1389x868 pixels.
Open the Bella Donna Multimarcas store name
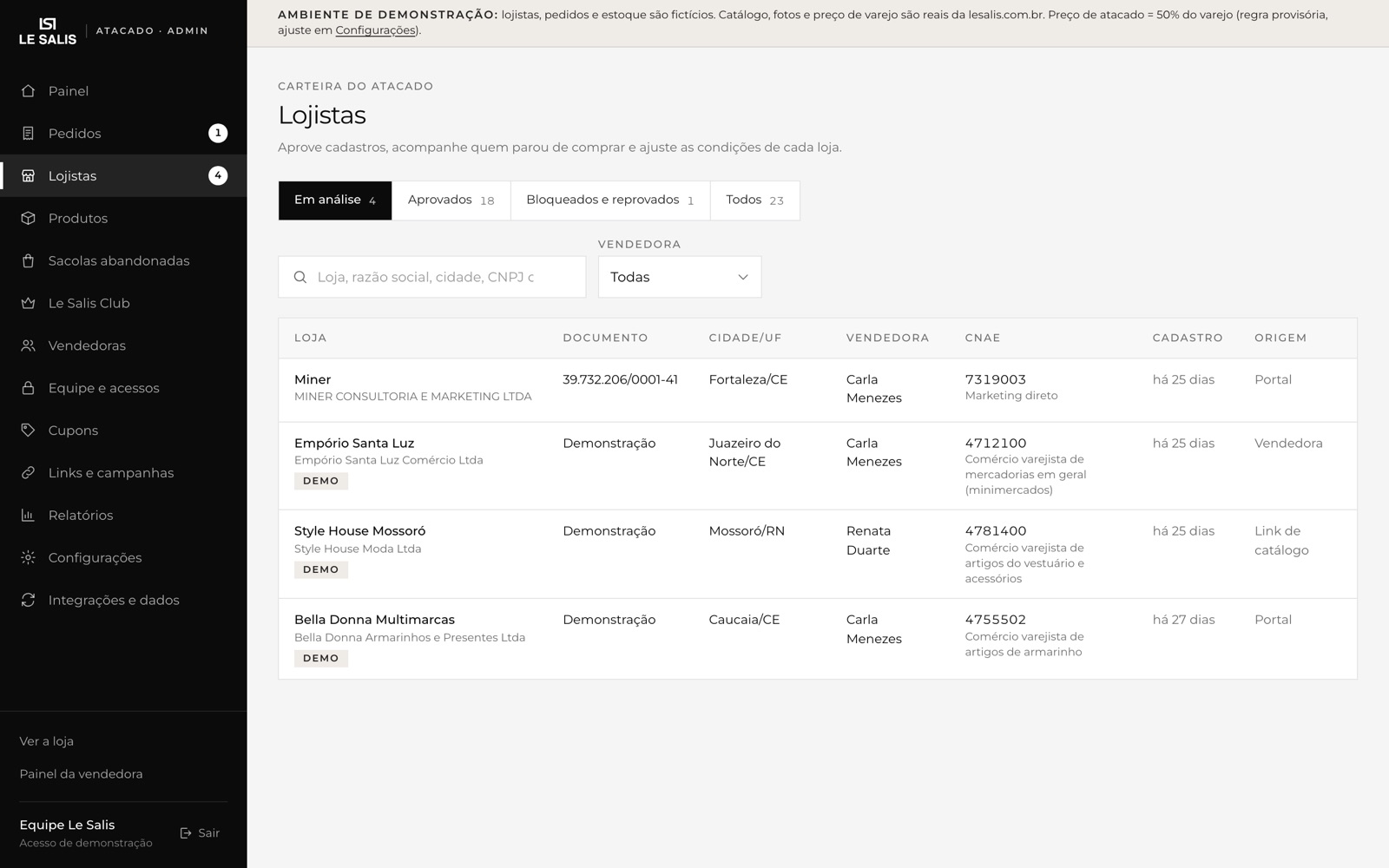coord(375,620)
